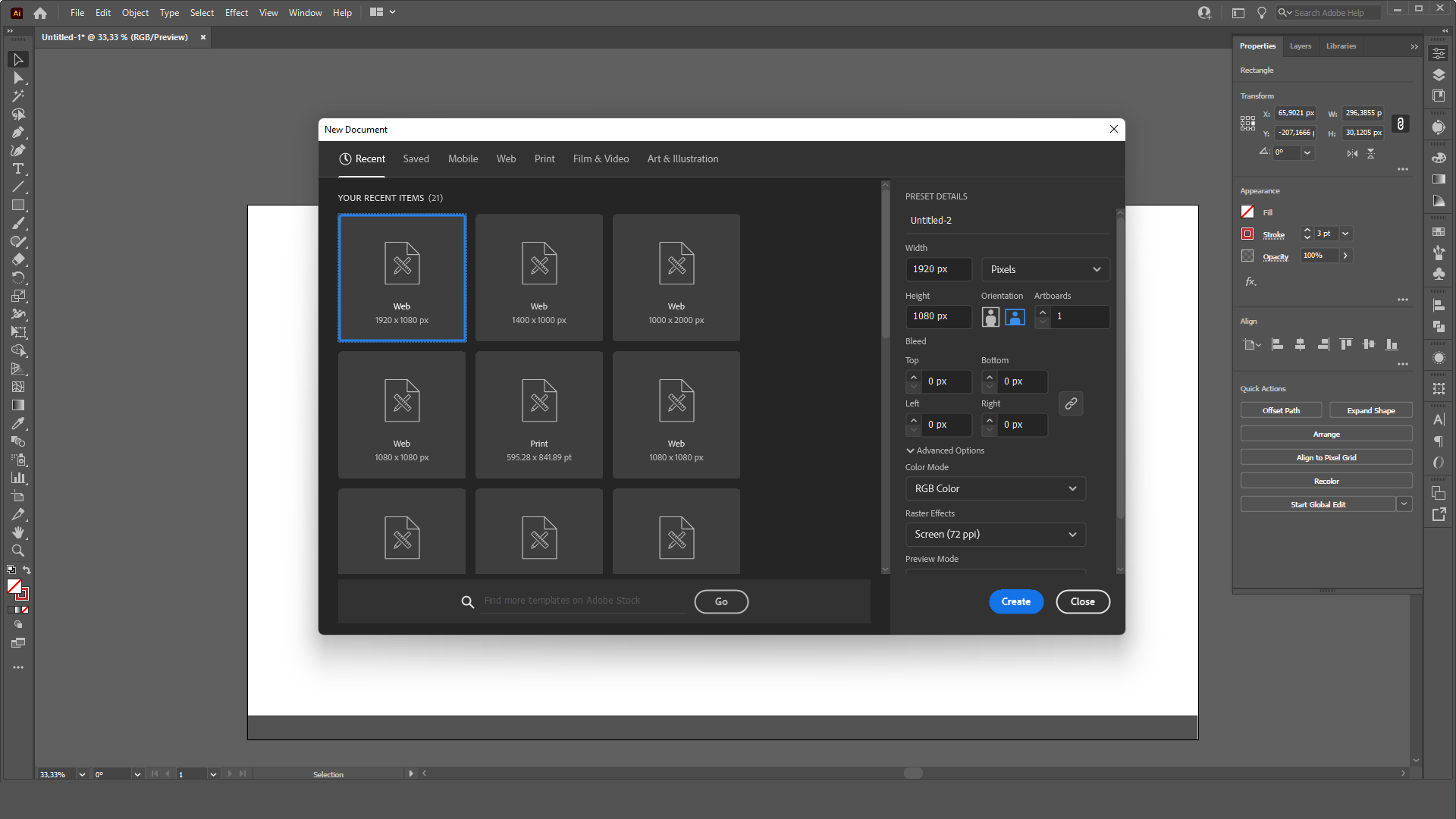Open the RGB Color mode dropdown

995,488
